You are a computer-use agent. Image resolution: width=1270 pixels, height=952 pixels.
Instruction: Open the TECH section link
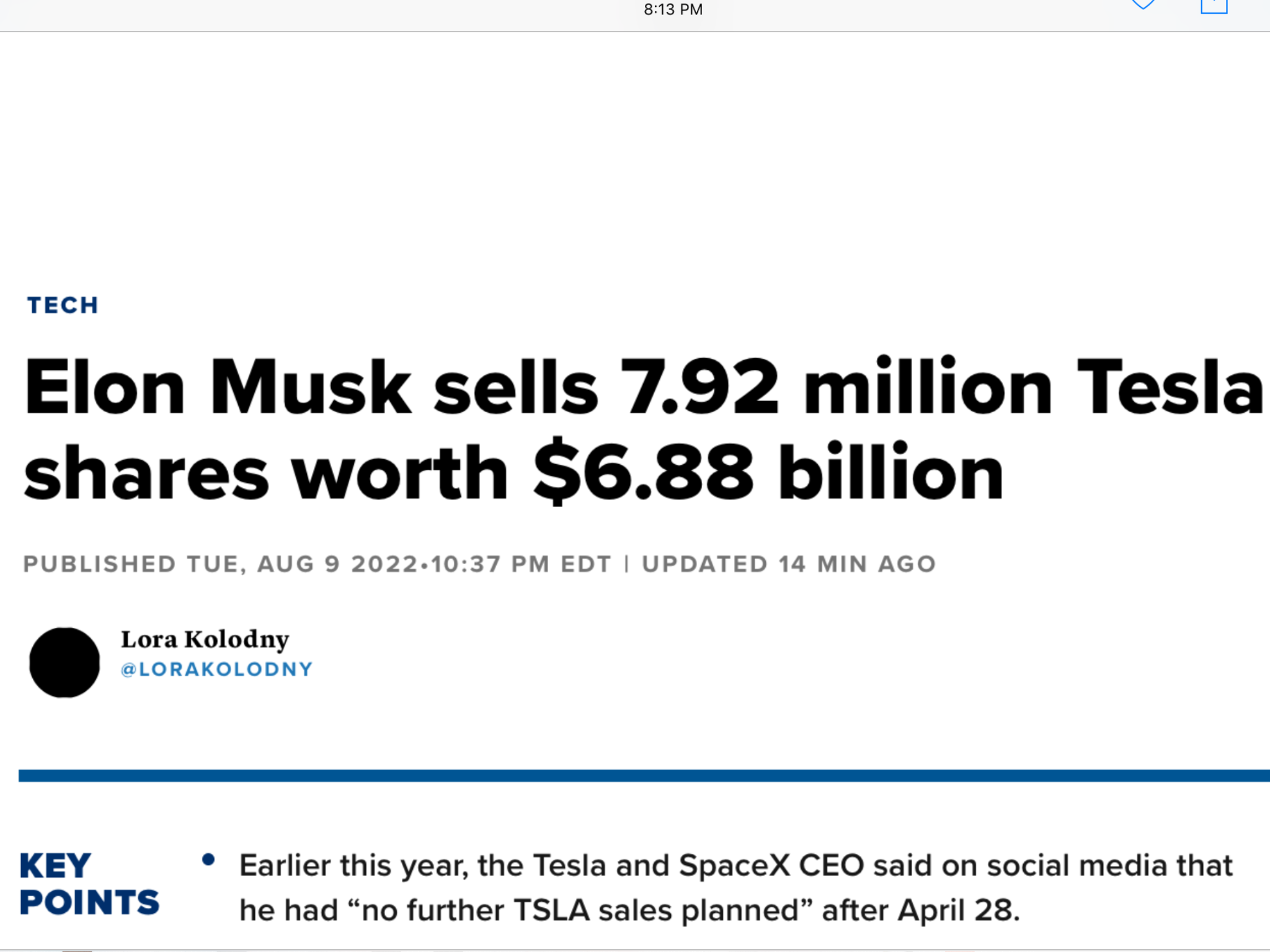coord(63,305)
